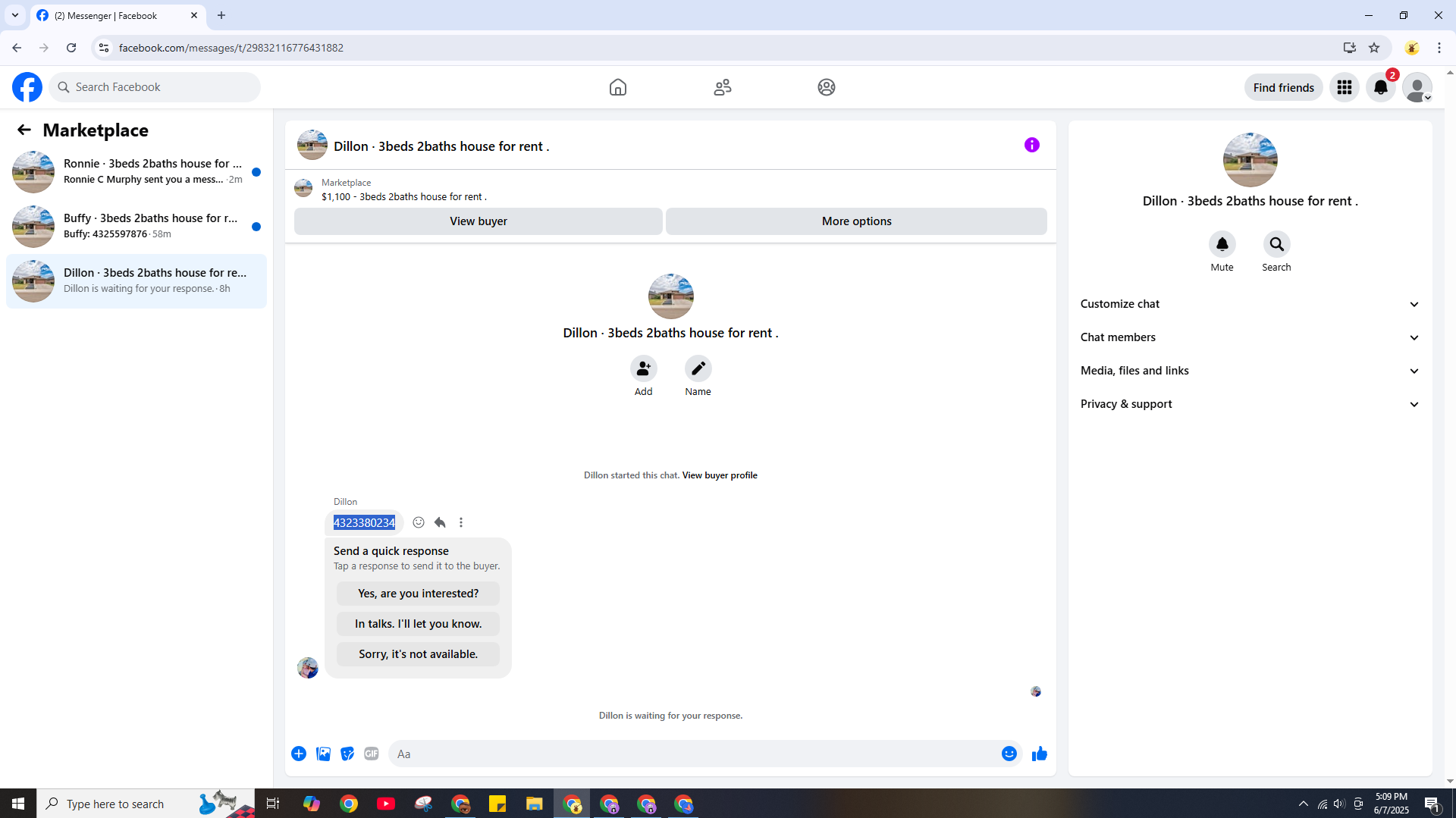Screen dimensions: 1456x818
Task: Show hidden system tray icons
Action: [x=1304, y=804]
